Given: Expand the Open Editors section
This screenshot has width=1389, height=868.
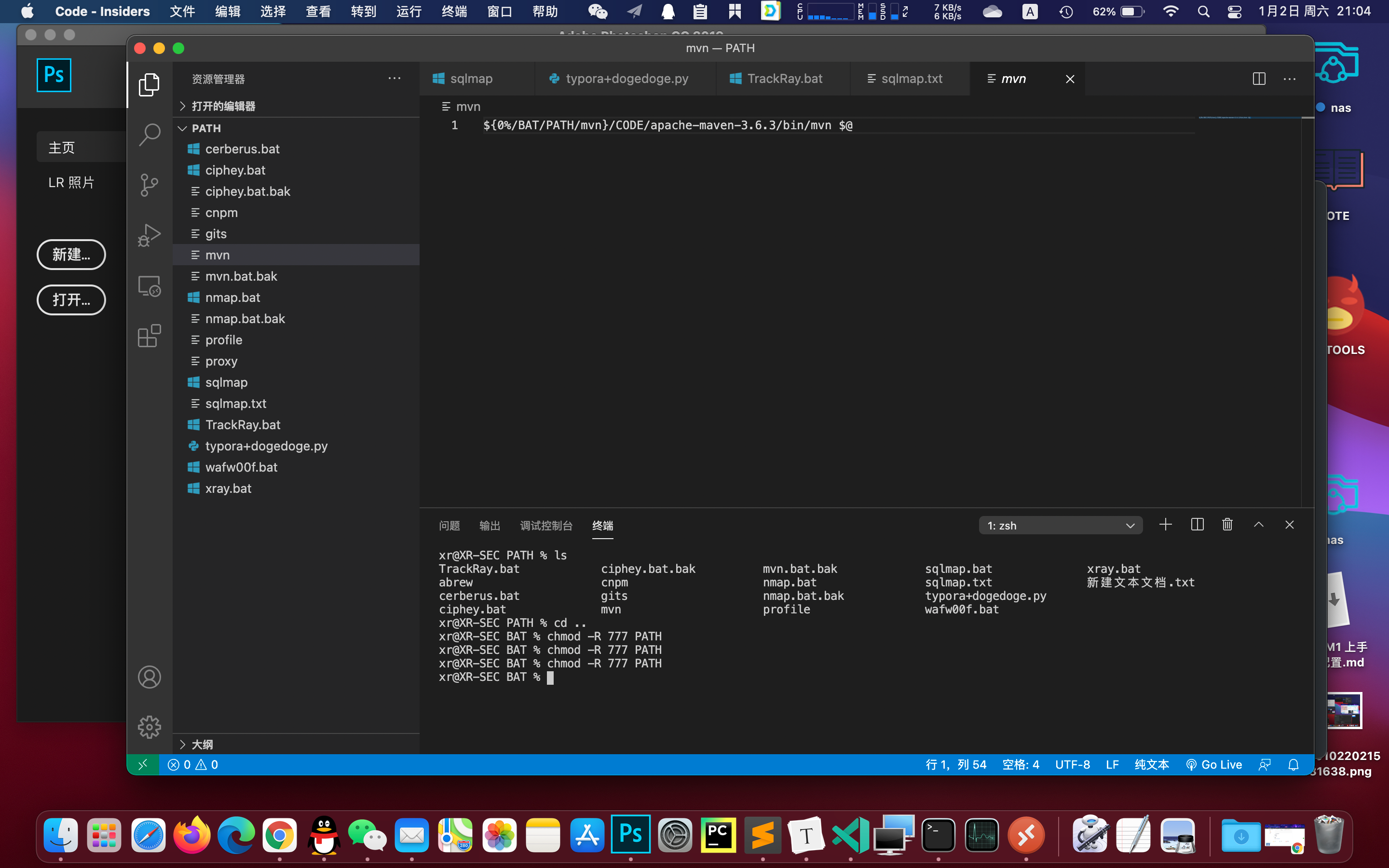Looking at the screenshot, I should 296,106.
